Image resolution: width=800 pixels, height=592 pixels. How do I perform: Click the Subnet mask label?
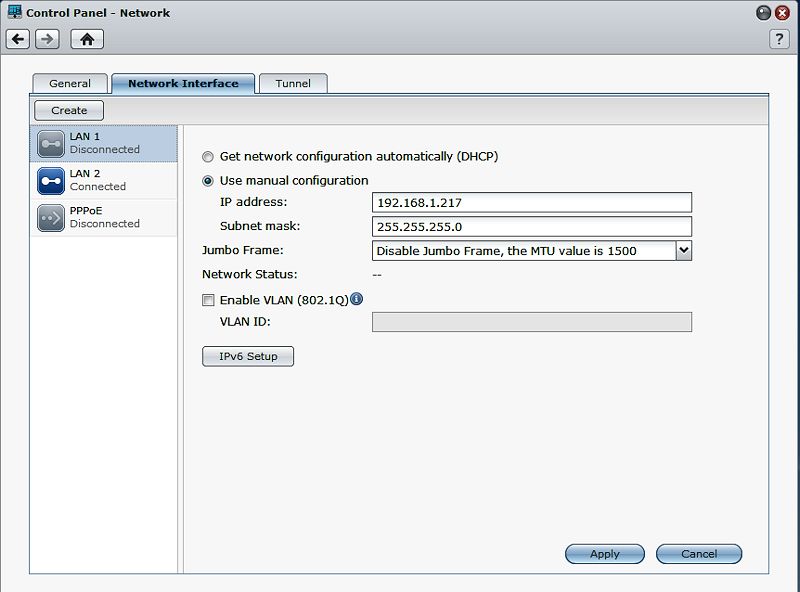click(260, 226)
